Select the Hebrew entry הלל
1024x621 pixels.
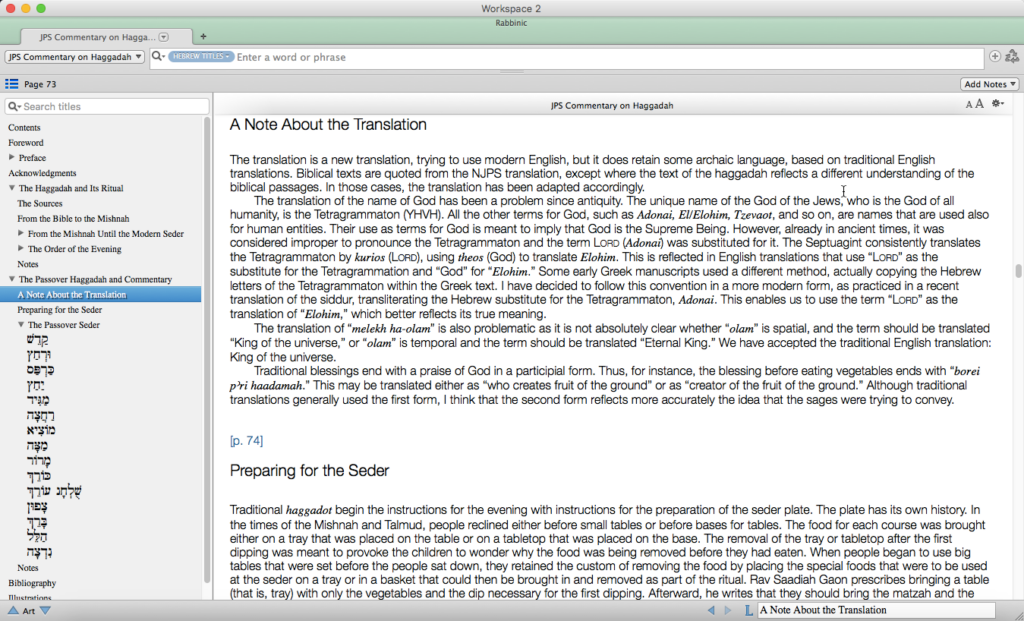click(x=37, y=537)
